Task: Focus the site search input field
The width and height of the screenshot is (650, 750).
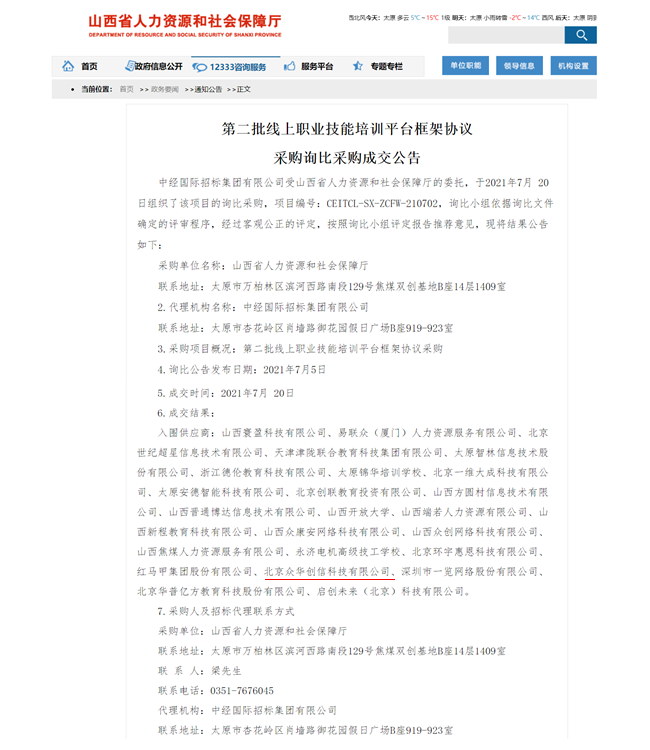Action: point(506,35)
